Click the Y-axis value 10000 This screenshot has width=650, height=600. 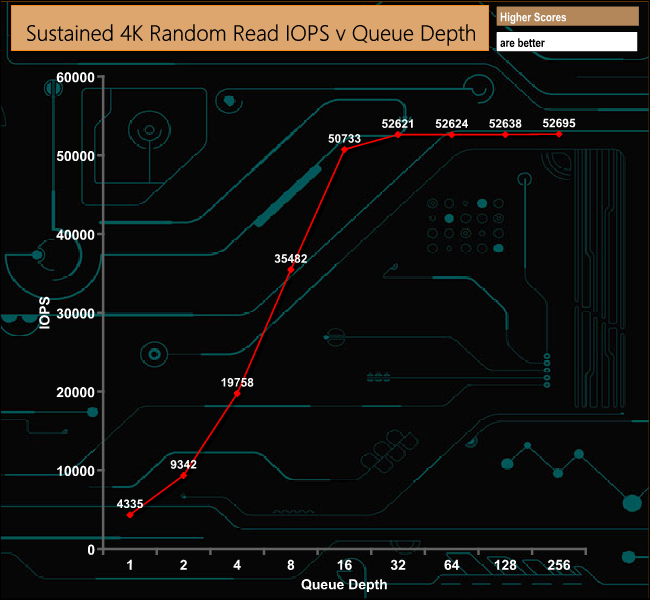(75, 471)
